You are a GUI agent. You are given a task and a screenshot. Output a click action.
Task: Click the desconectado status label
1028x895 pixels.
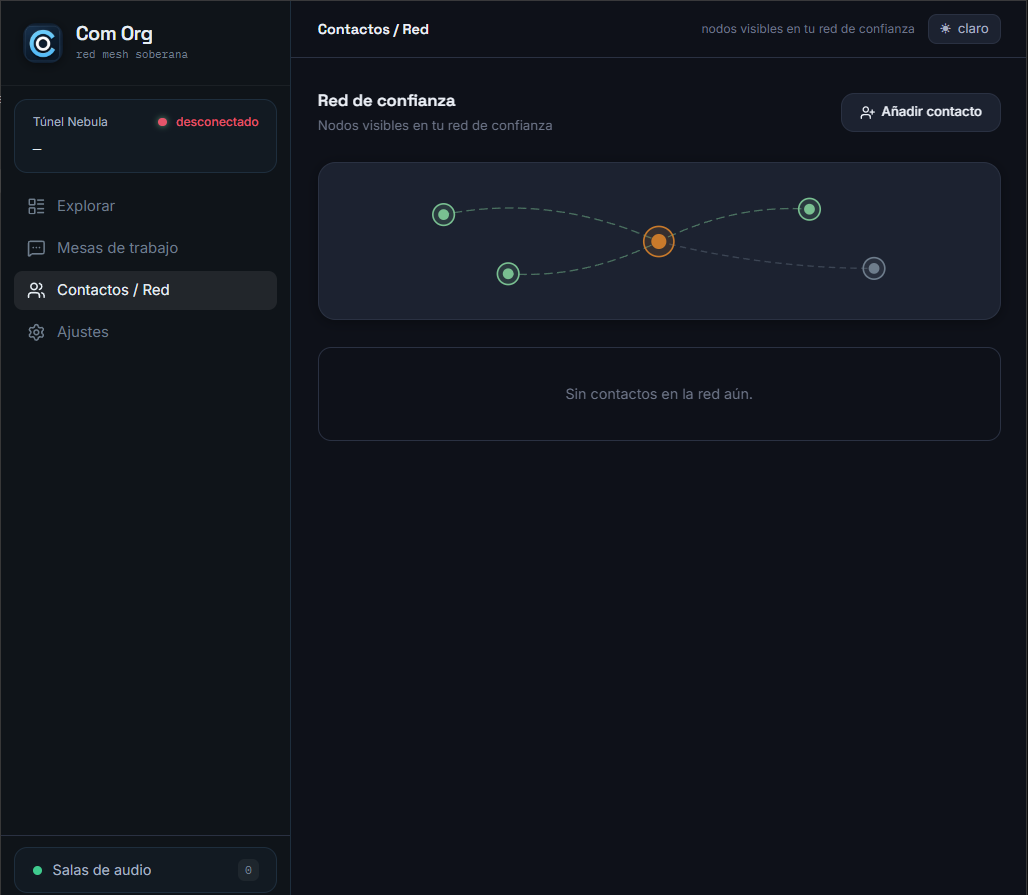pos(217,122)
